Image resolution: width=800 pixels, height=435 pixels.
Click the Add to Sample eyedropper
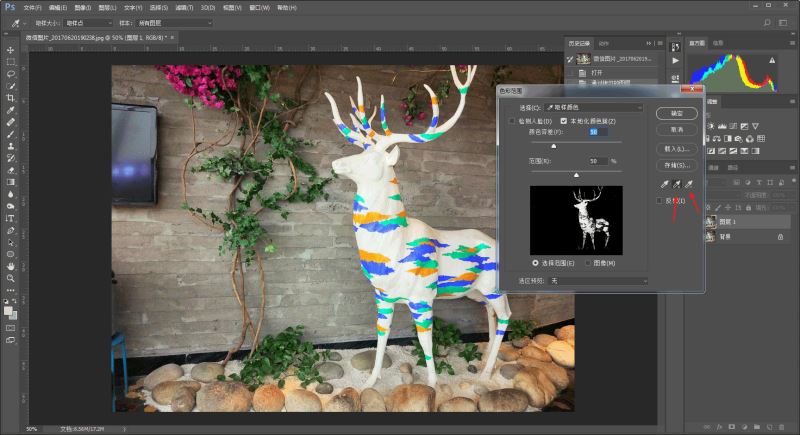[677, 184]
